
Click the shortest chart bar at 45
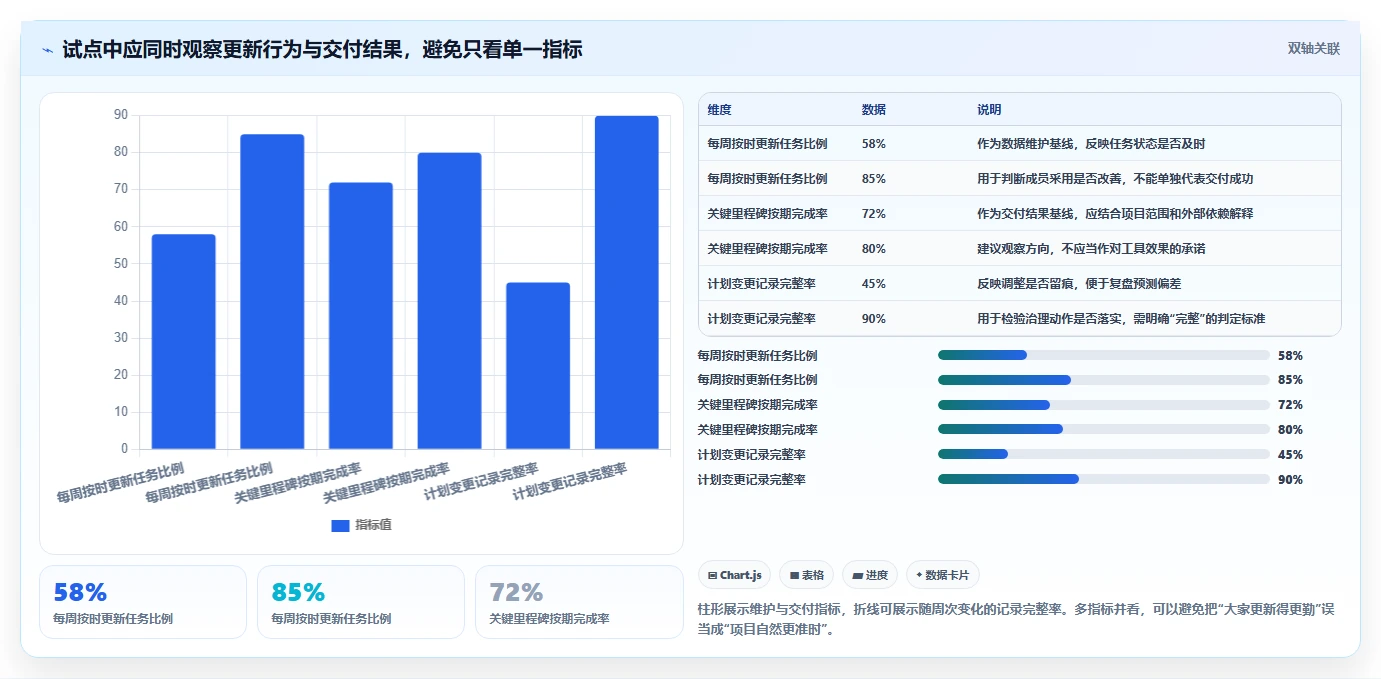538,366
